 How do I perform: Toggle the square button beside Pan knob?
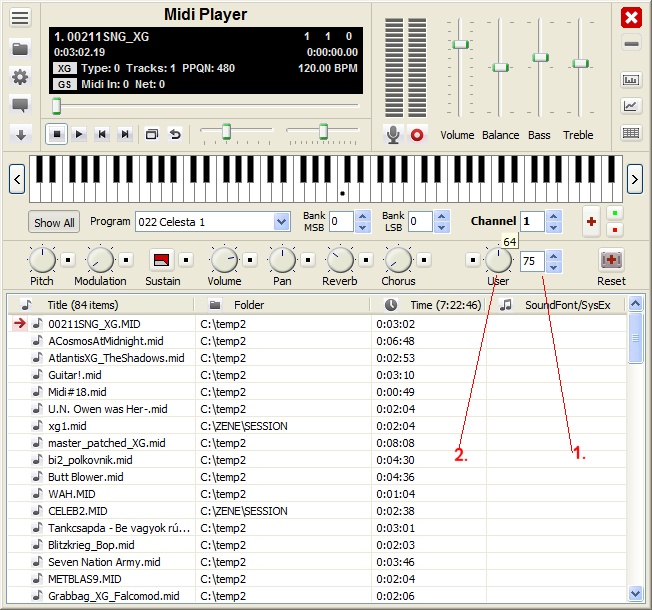[308, 260]
